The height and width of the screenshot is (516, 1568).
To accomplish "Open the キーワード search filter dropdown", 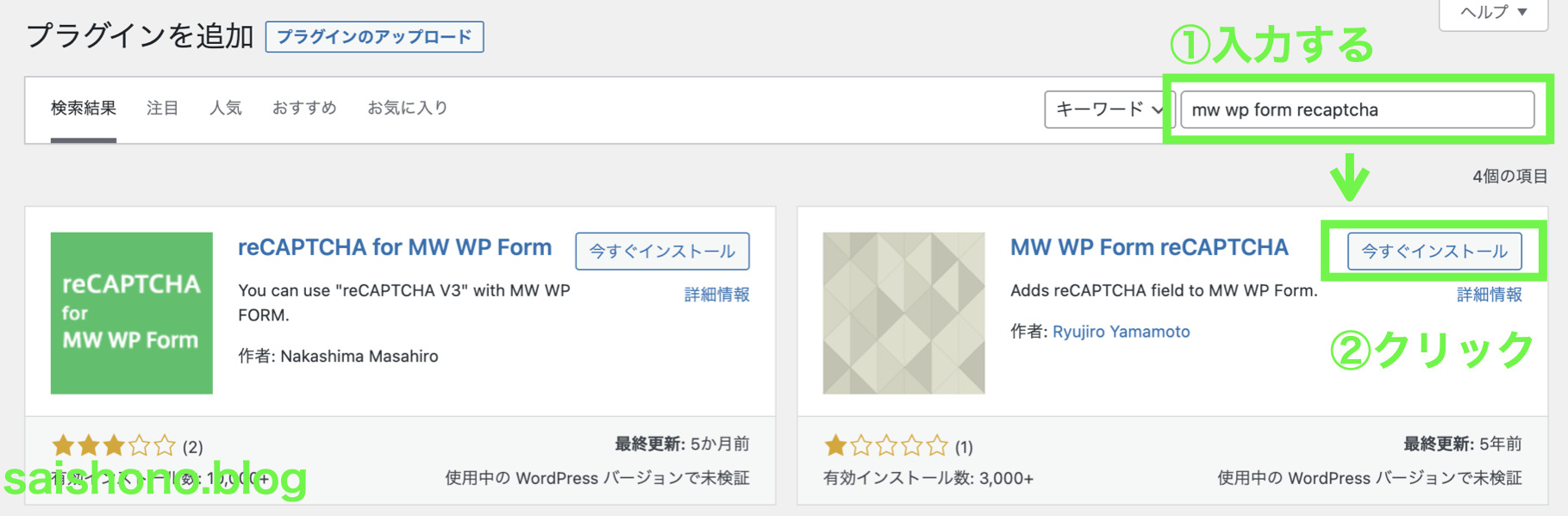I will (1109, 109).
